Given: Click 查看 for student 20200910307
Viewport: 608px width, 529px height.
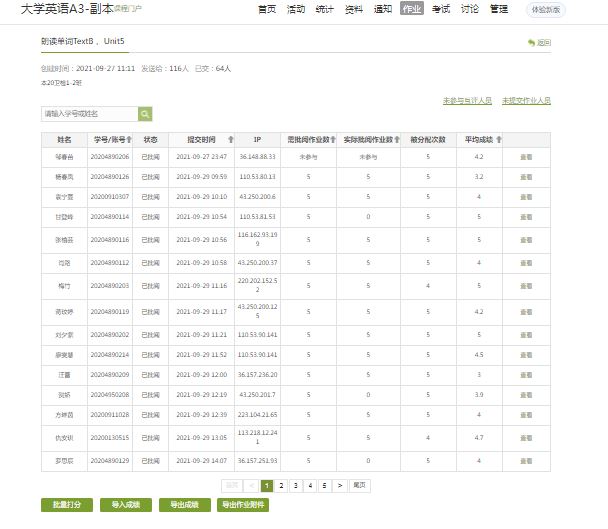Looking at the screenshot, I should [526, 197].
